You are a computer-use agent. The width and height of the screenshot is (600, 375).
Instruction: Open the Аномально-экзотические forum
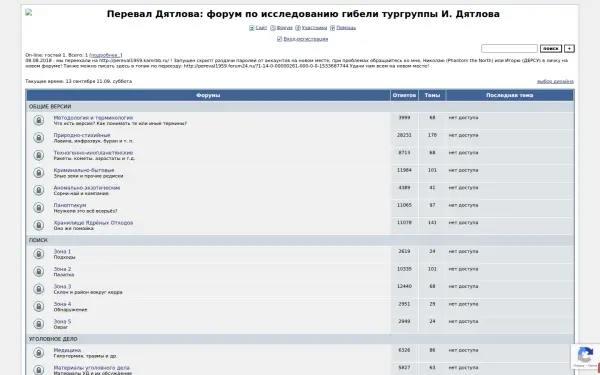[87, 188]
